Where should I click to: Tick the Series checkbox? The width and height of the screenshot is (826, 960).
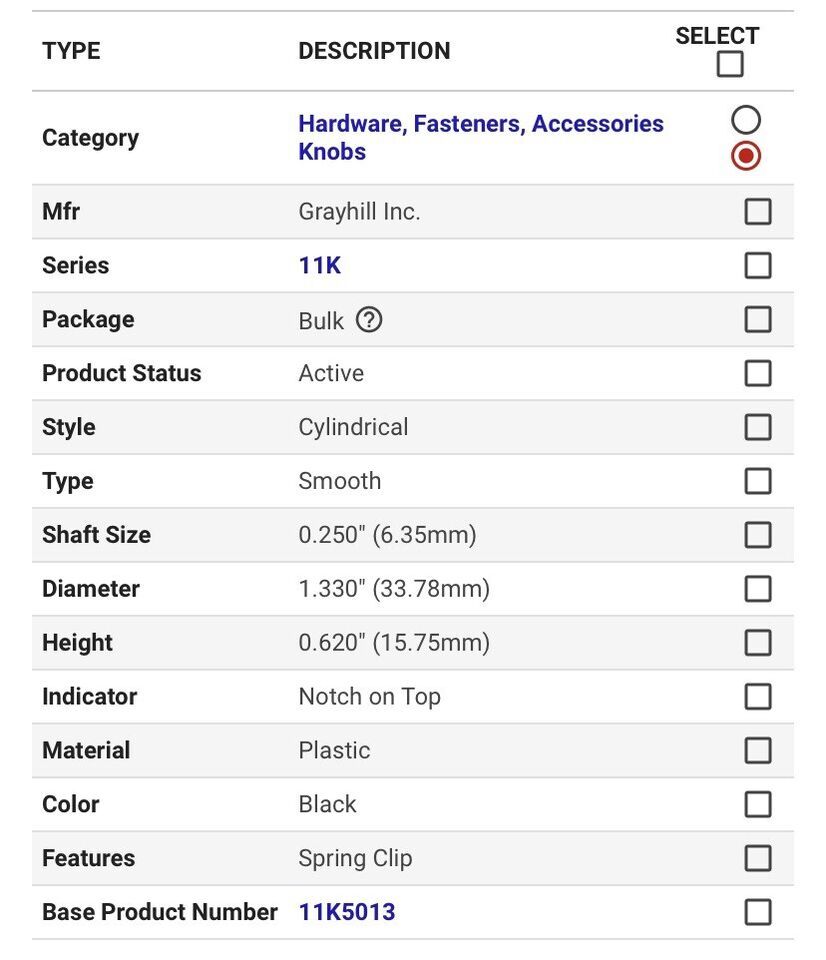tap(757, 266)
